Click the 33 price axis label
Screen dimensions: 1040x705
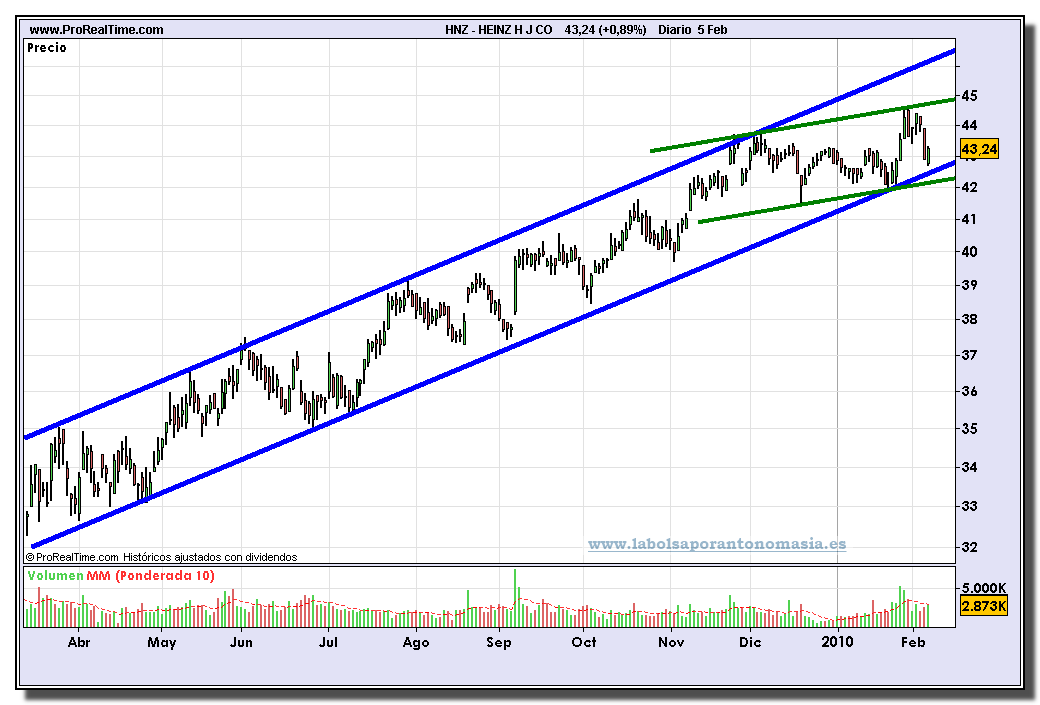[970, 507]
